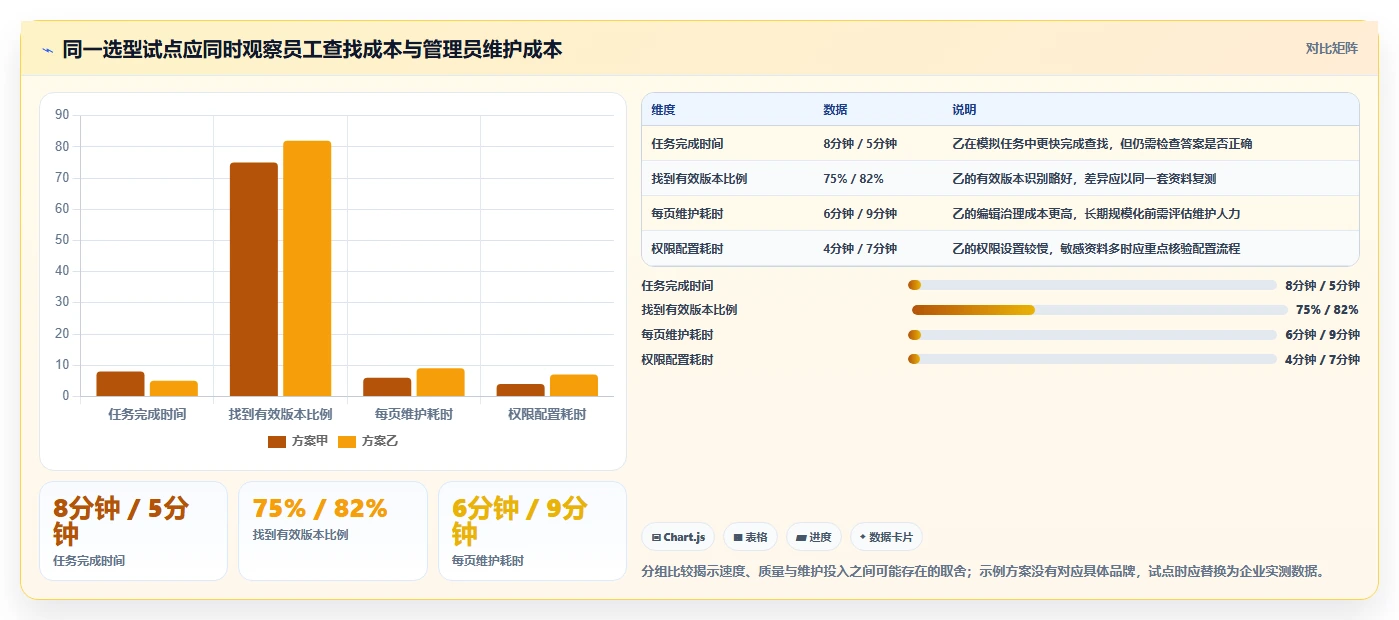
Task: Click the 权限配置耗时 x-axis chart label
Action: pos(547,414)
